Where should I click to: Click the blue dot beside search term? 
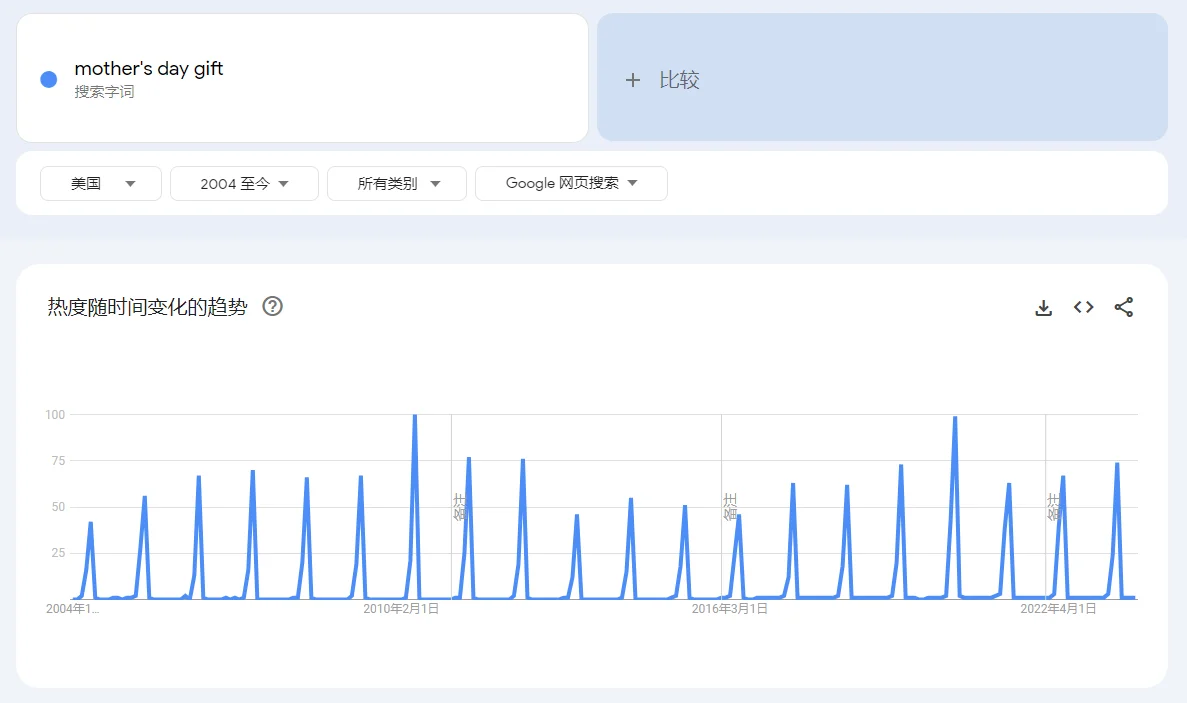tap(49, 80)
